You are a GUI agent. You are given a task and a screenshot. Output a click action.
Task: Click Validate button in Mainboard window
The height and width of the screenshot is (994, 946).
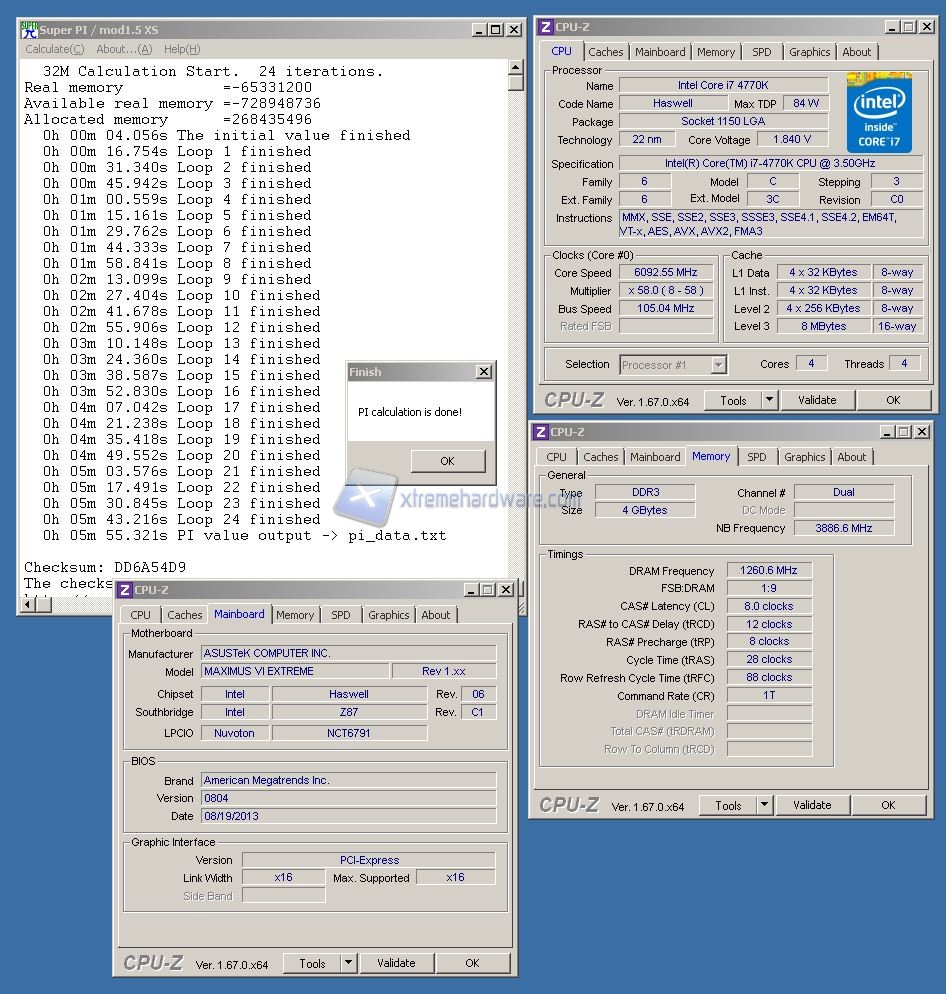tap(396, 963)
